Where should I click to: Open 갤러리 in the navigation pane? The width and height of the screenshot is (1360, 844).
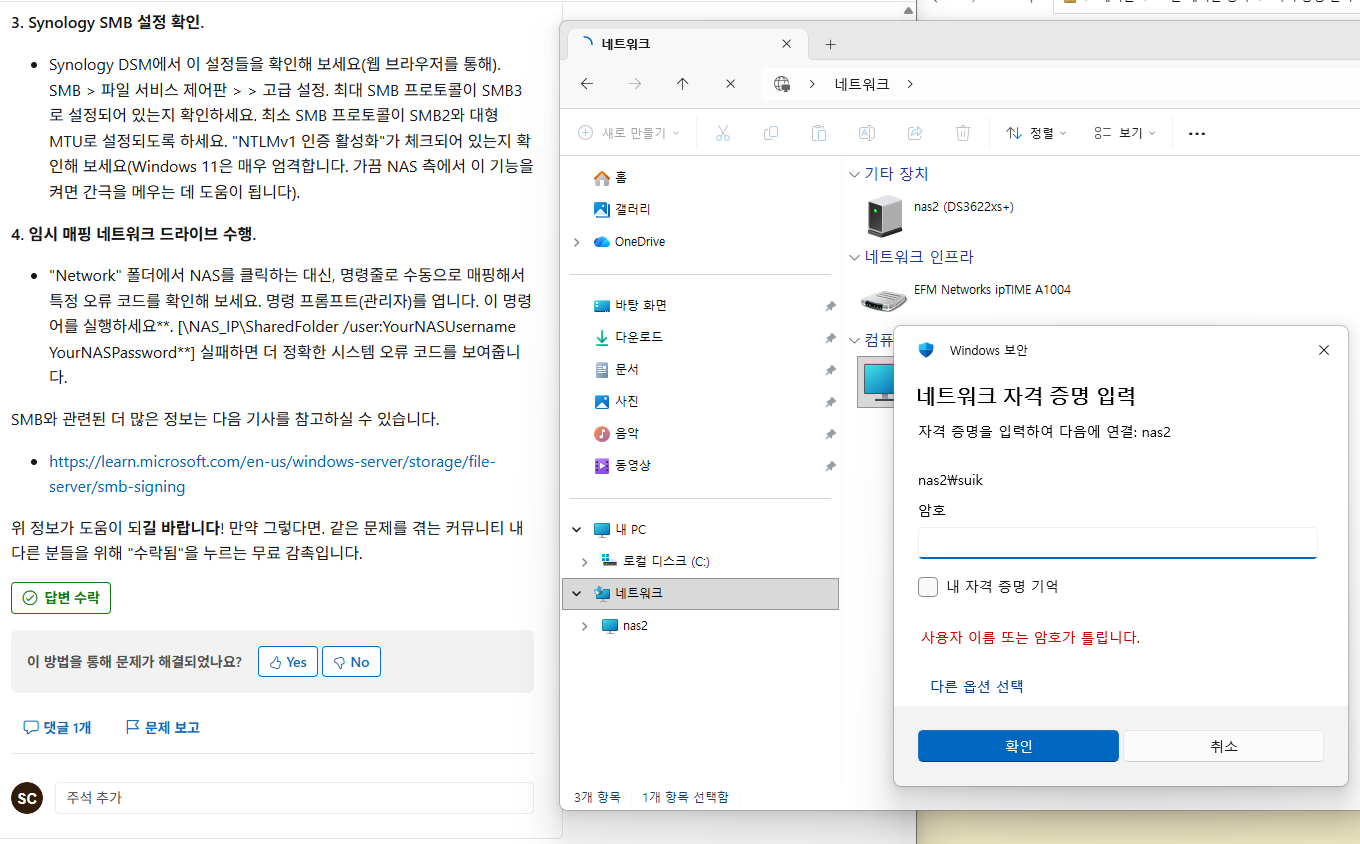point(622,209)
